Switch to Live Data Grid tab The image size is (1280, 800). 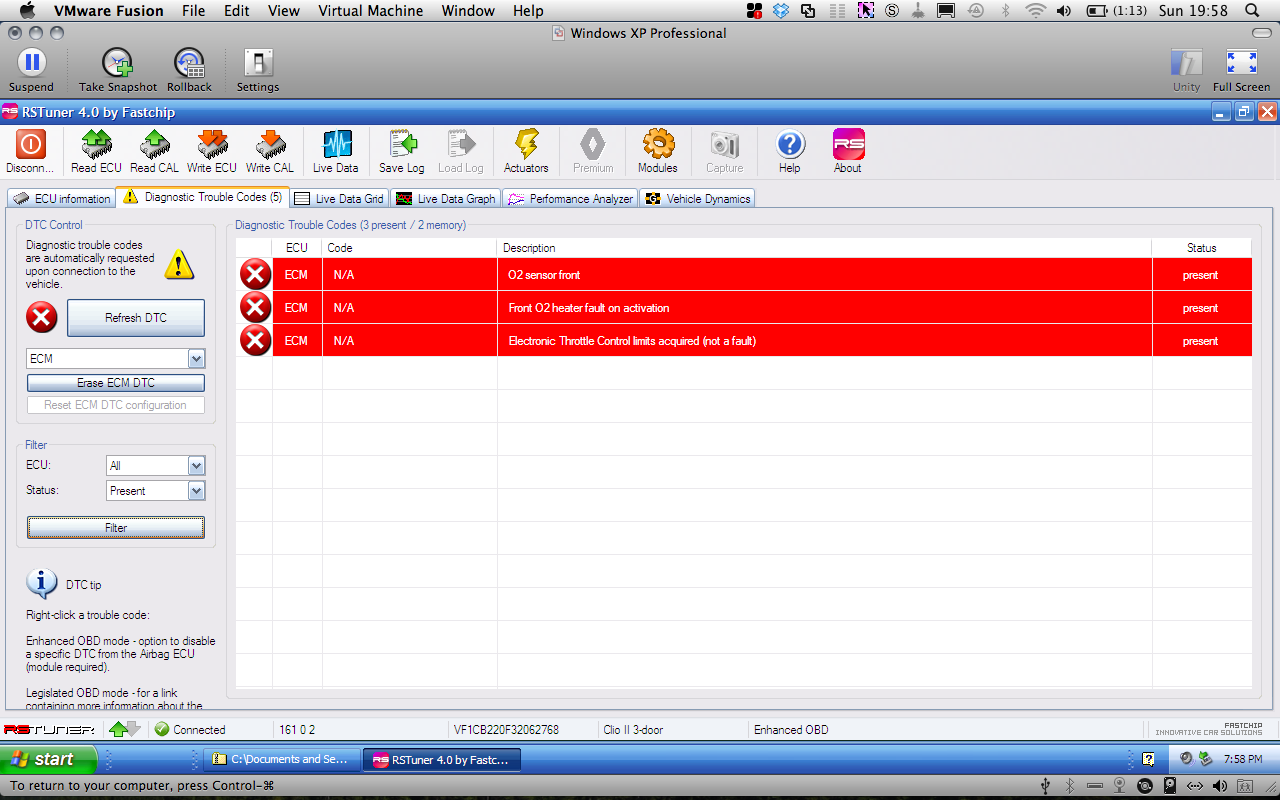point(338,199)
